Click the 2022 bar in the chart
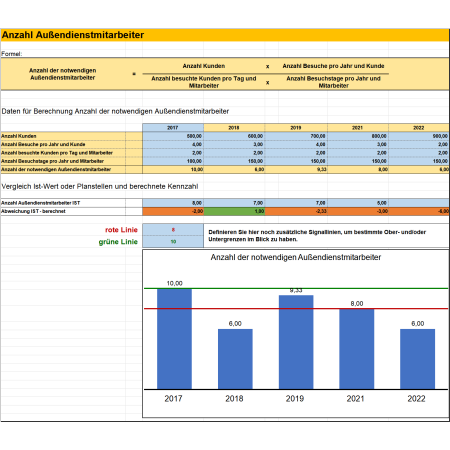The image size is (450, 450). pyautogui.click(x=417, y=359)
